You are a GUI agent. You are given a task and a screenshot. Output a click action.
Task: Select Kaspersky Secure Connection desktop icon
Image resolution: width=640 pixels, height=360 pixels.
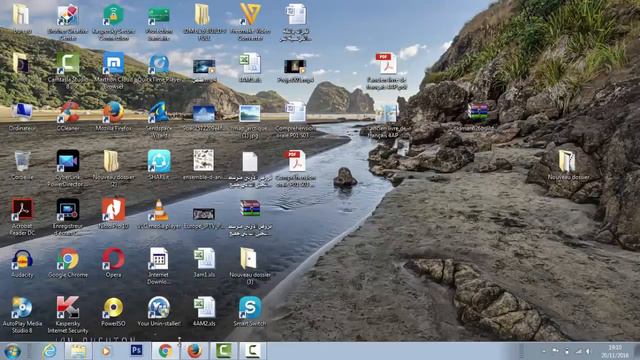(113, 15)
